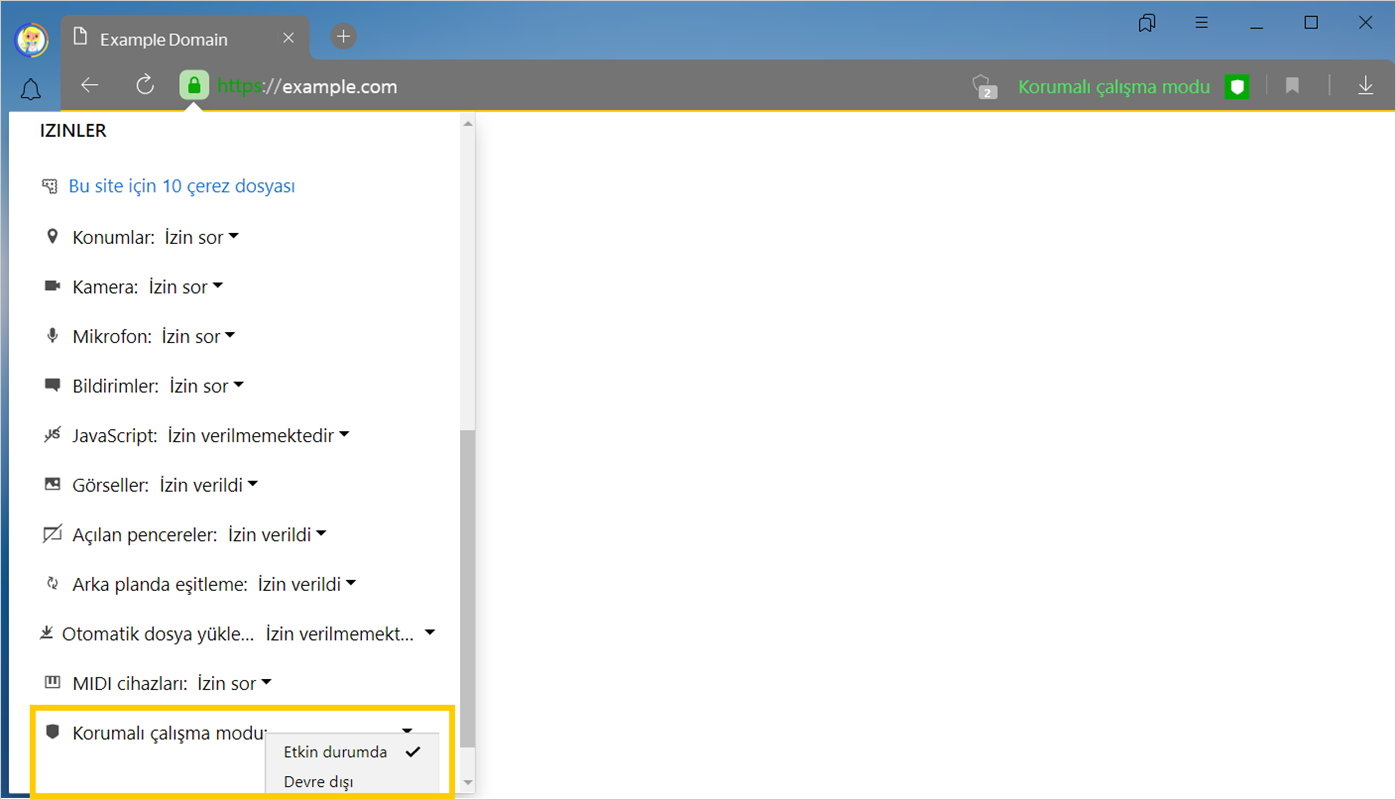Click the bookmark icon in address bar
The height and width of the screenshot is (800, 1396).
(x=1292, y=87)
